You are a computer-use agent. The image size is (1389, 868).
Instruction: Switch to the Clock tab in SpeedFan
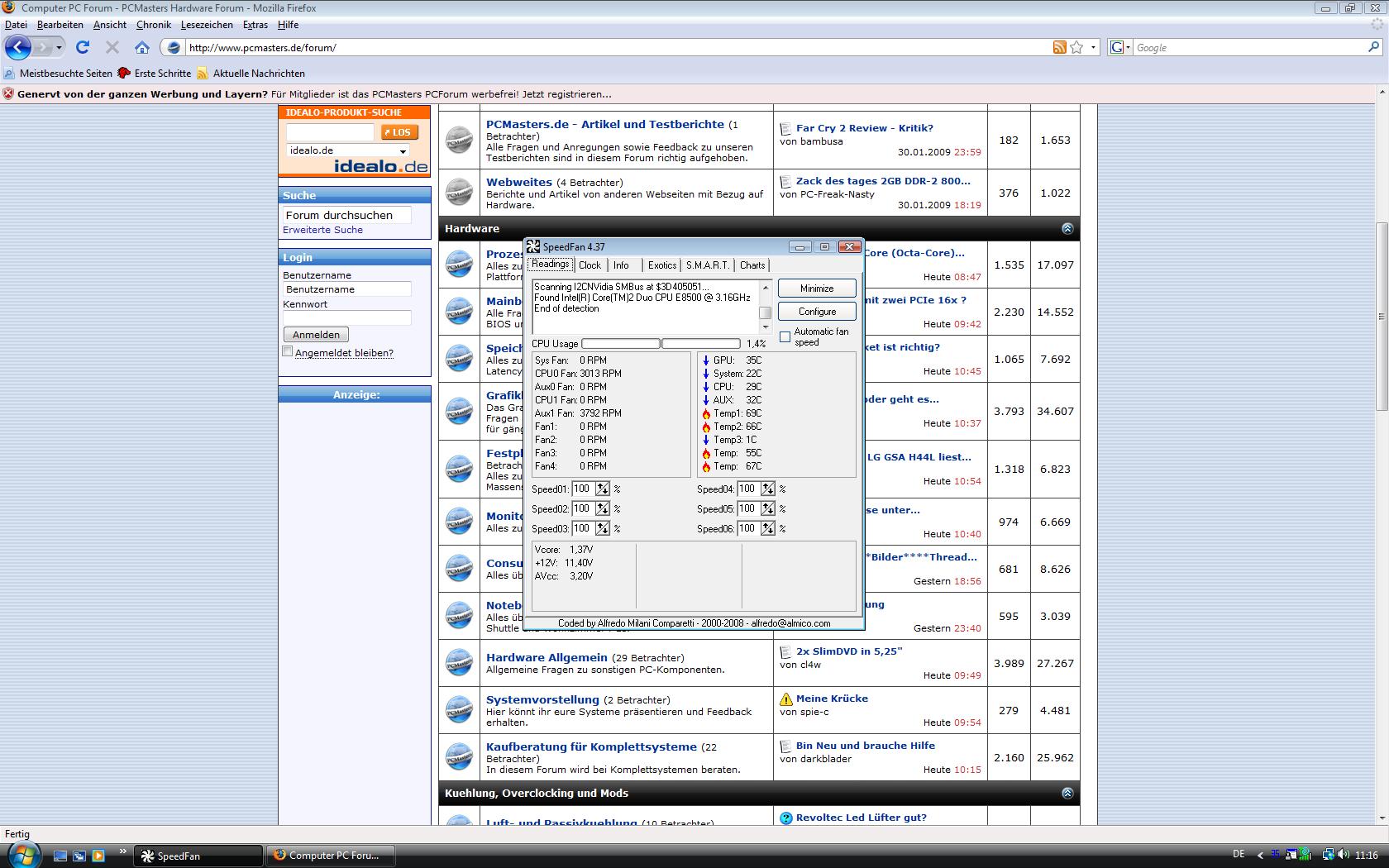(x=589, y=265)
